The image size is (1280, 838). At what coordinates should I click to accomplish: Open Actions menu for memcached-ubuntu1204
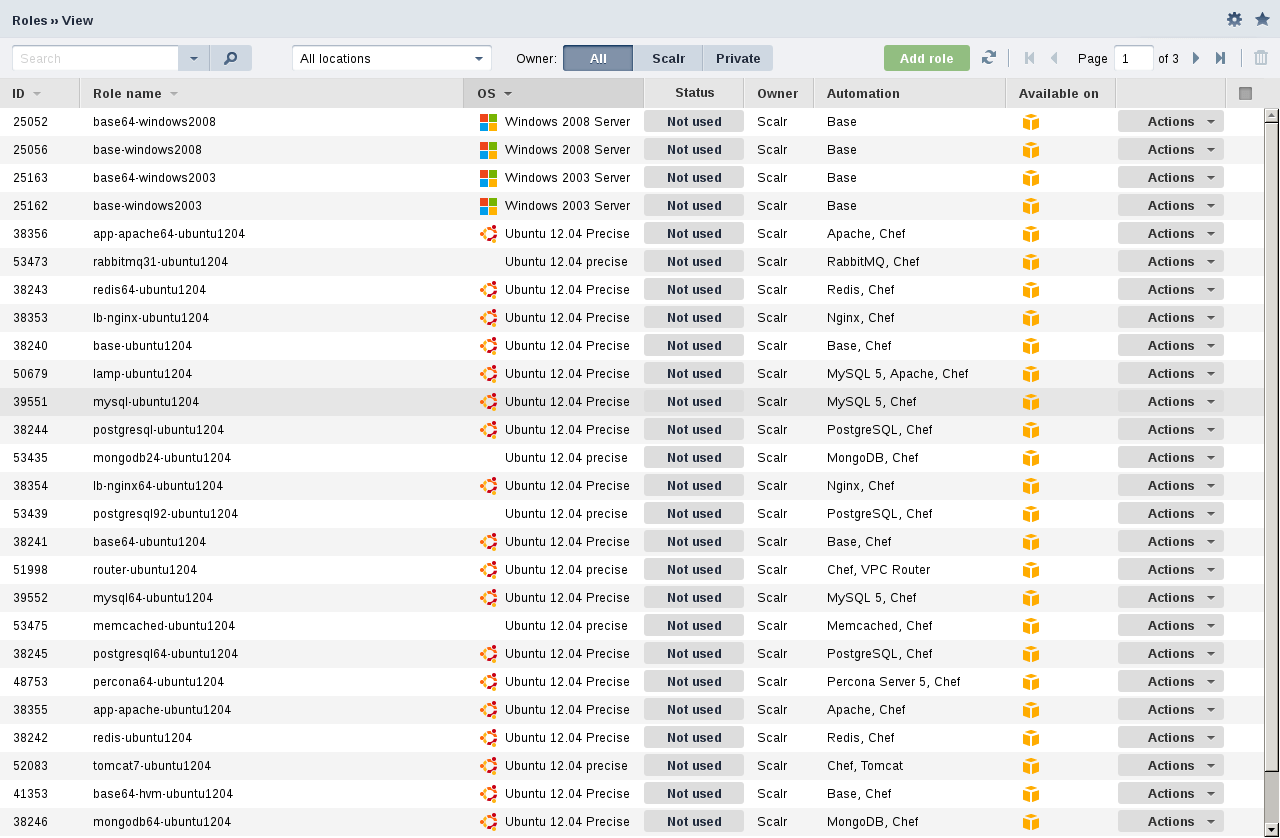1171,626
